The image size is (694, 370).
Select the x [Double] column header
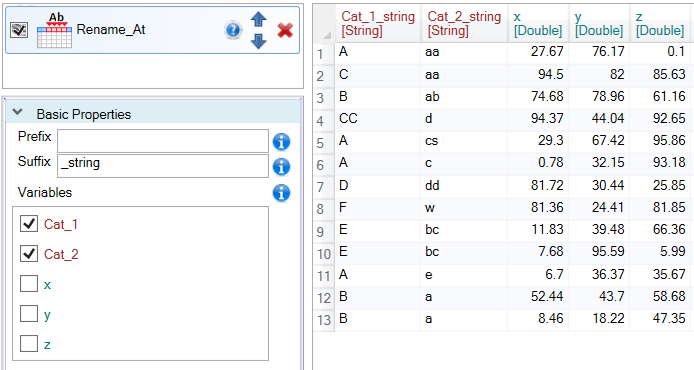click(x=538, y=23)
